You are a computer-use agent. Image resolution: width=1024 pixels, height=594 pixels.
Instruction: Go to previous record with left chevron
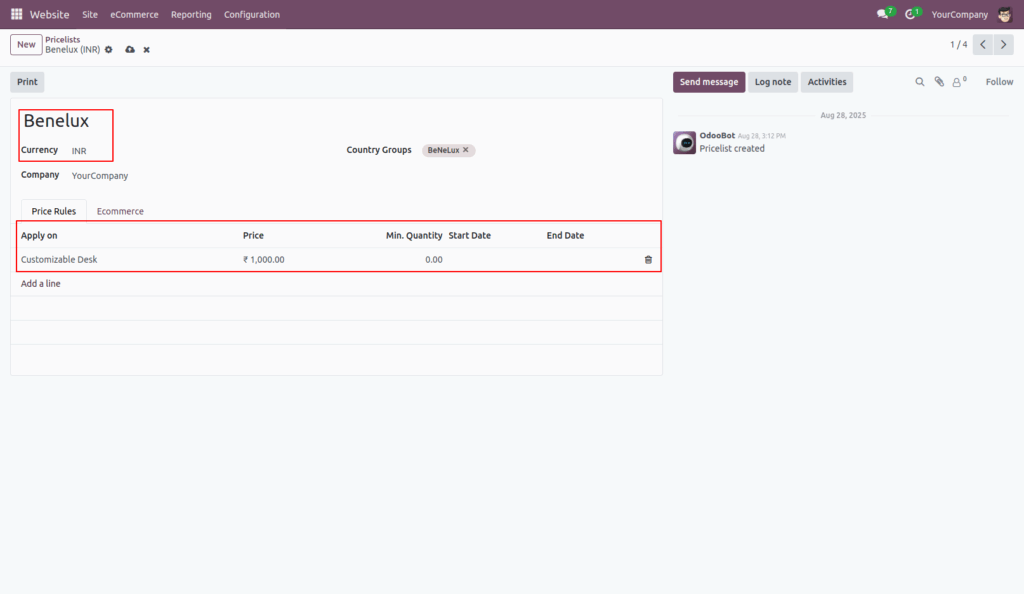981,44
